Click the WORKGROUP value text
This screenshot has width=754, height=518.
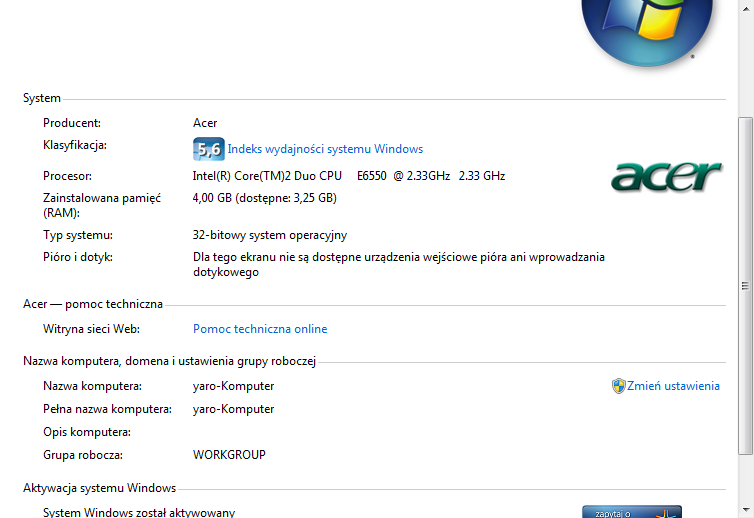(229, 455)
